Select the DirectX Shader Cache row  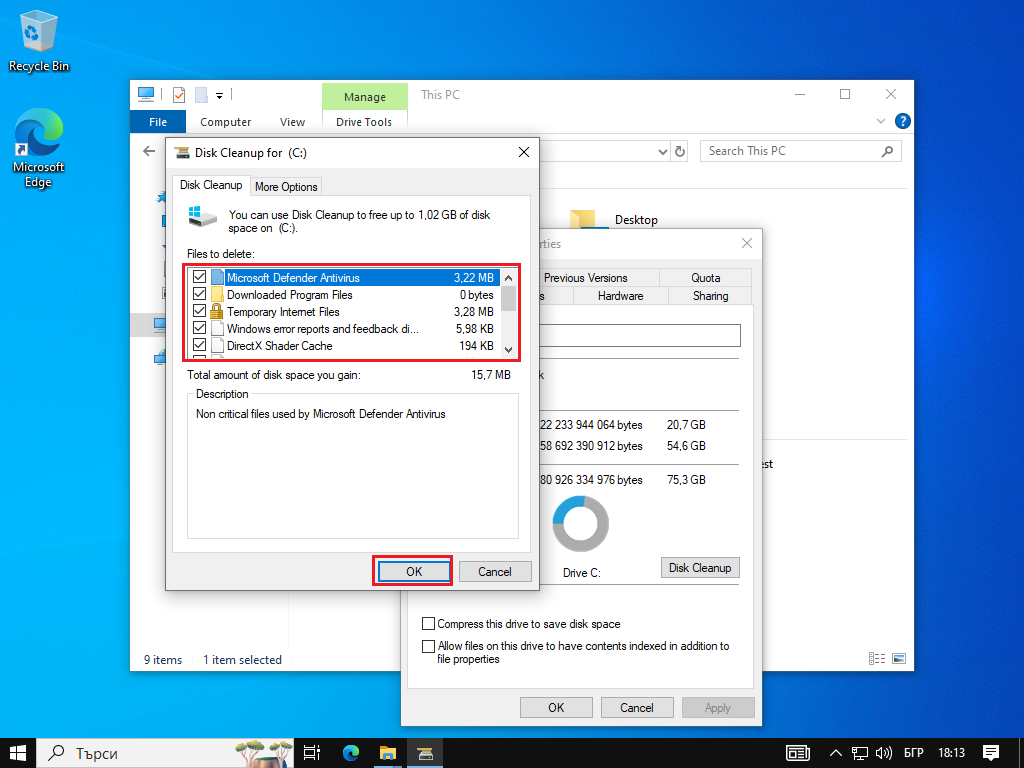tap(345, 345)
